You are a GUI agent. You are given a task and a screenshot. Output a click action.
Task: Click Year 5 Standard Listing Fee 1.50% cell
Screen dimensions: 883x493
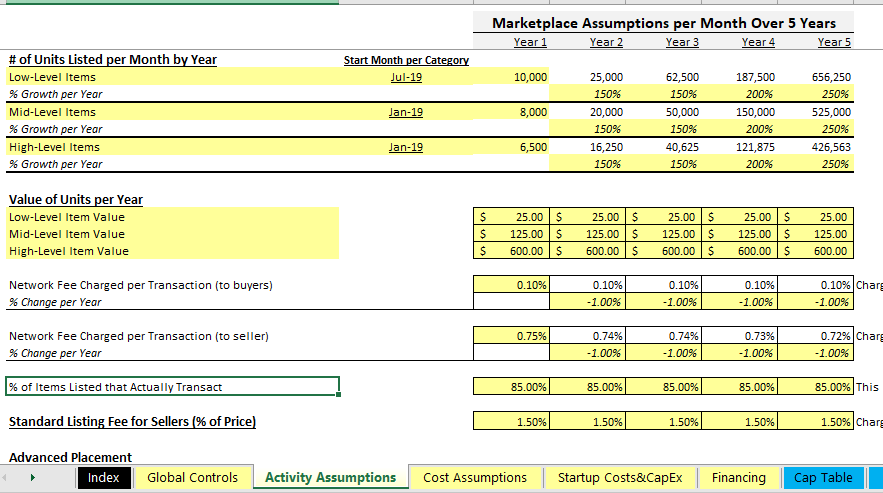[815, 421]
